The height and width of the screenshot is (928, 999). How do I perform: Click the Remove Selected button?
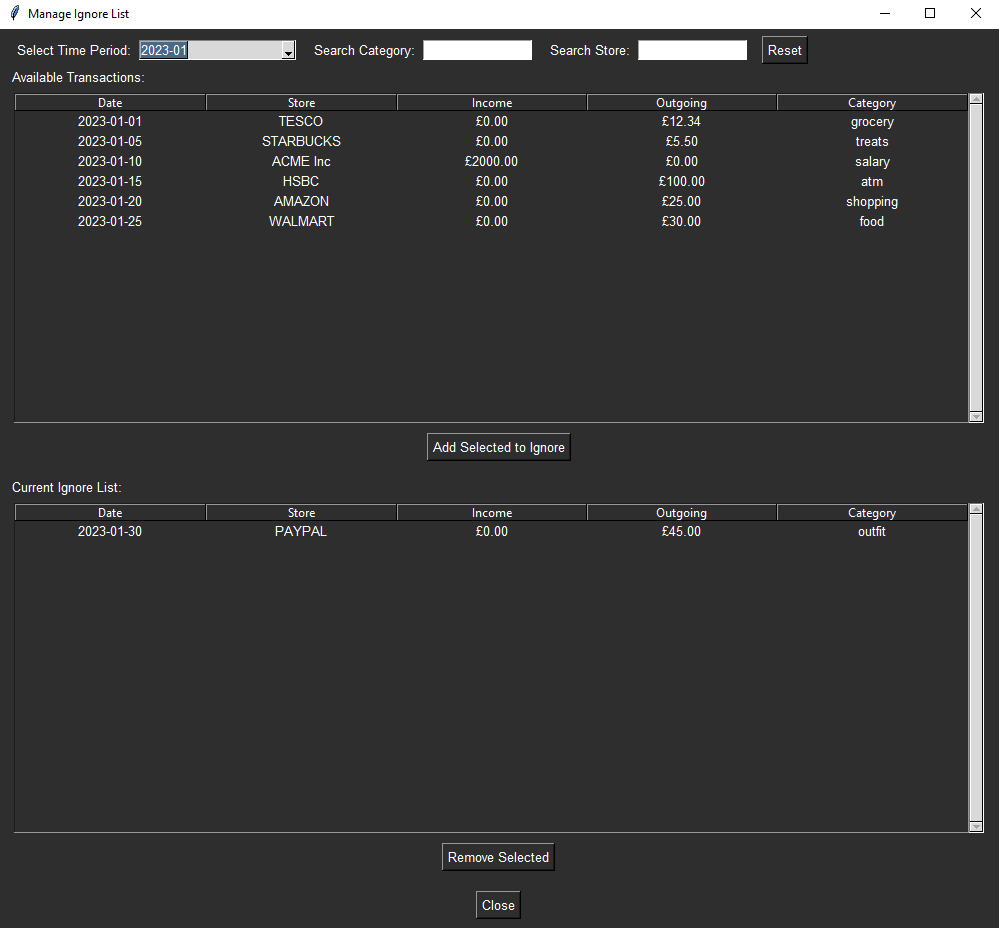point(498,857)
